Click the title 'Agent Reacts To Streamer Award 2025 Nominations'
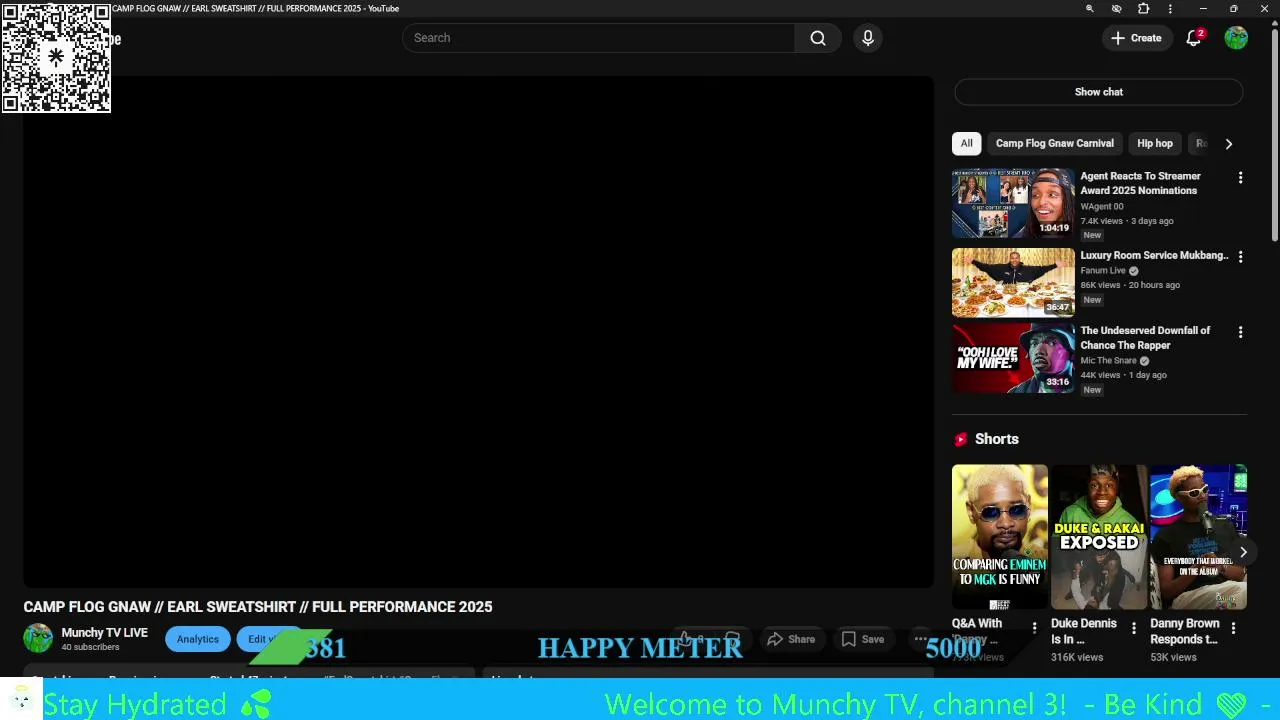The height and width of the screenshot is (720, 1280). pyautogui.click(x=1140, y=183)
